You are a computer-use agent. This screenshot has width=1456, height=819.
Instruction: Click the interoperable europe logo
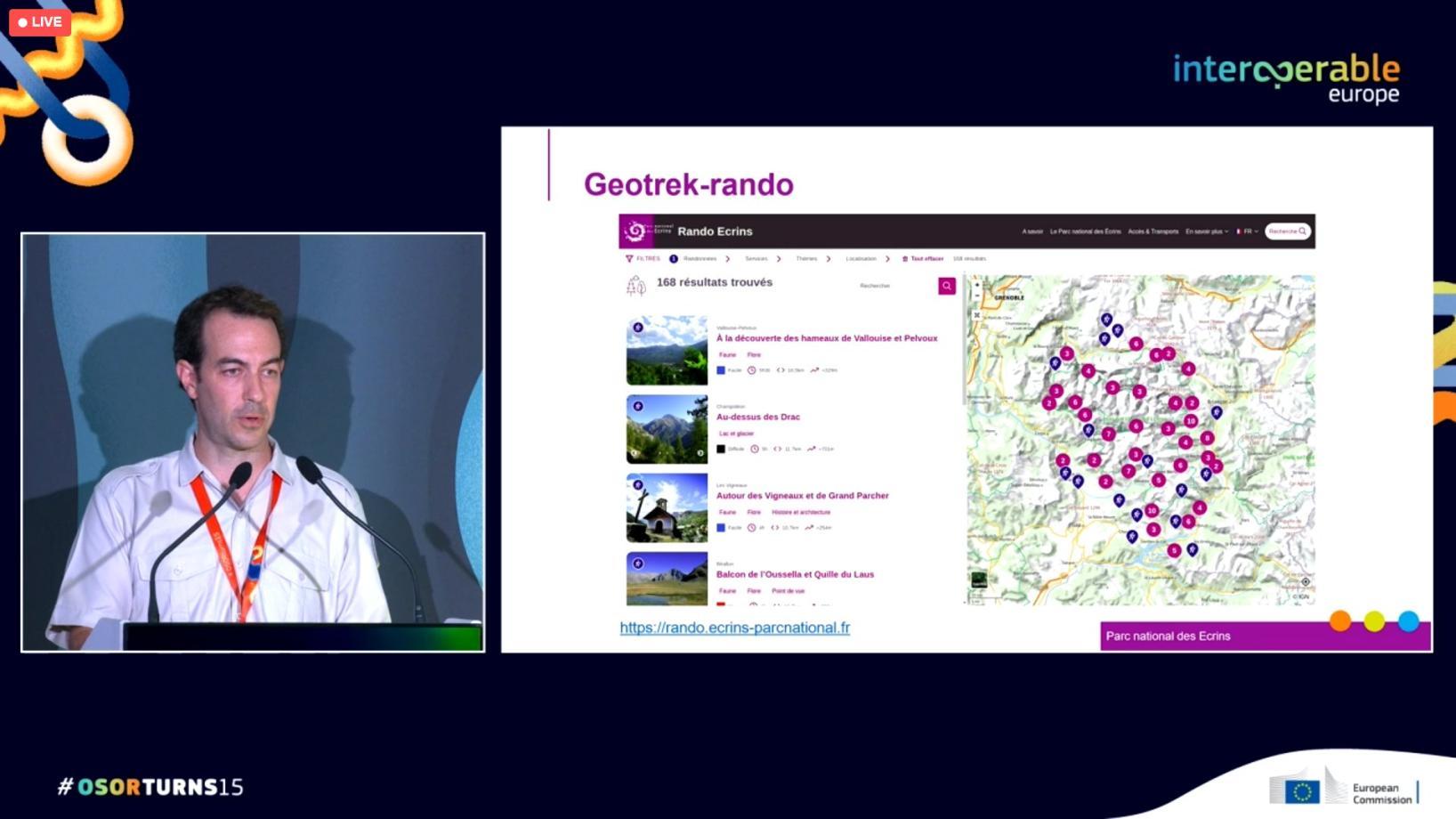1286,78
